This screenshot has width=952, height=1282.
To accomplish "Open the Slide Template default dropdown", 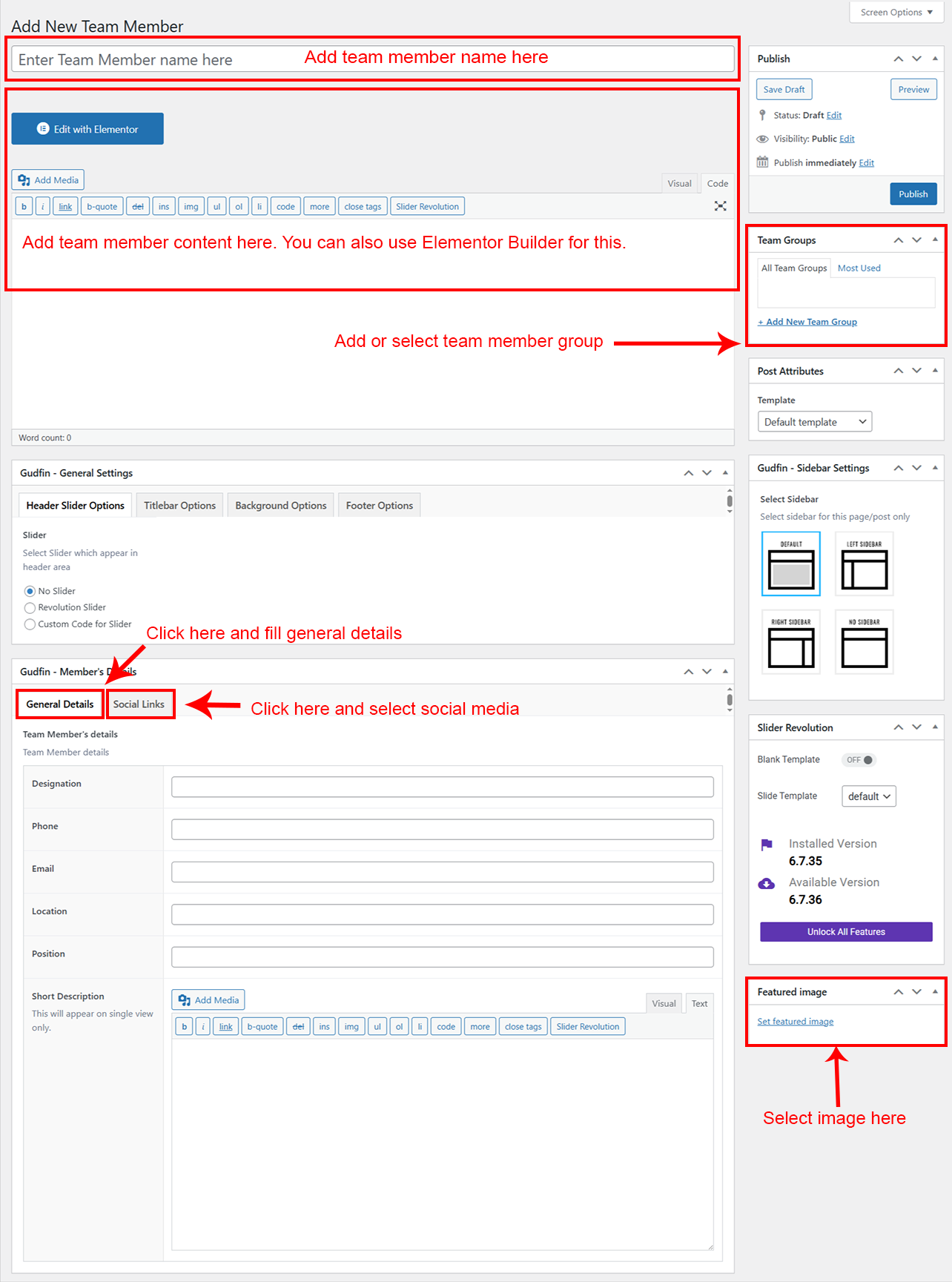I will pyautogui.click(x=868, y=796).
